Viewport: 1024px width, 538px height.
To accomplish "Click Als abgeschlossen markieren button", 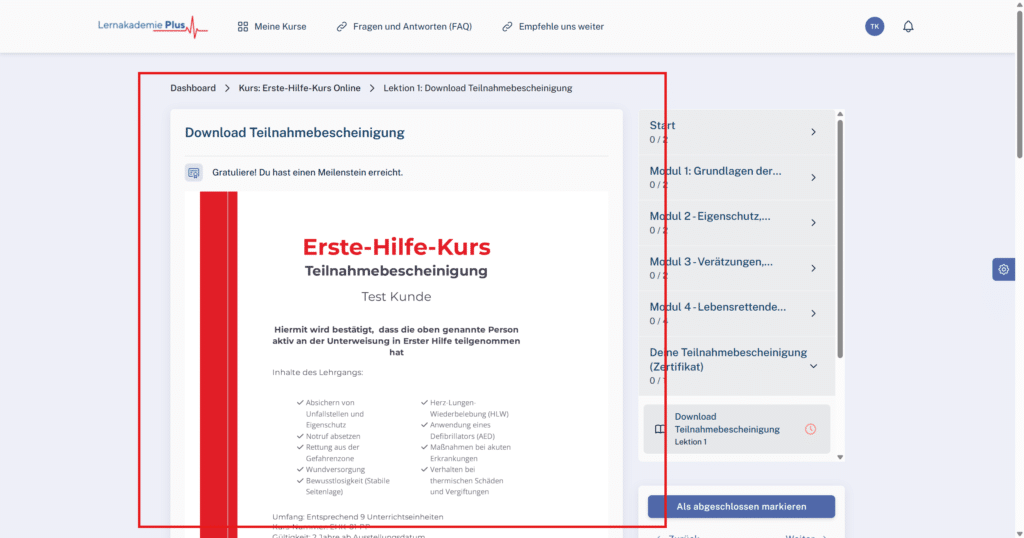I will [741, 507].
